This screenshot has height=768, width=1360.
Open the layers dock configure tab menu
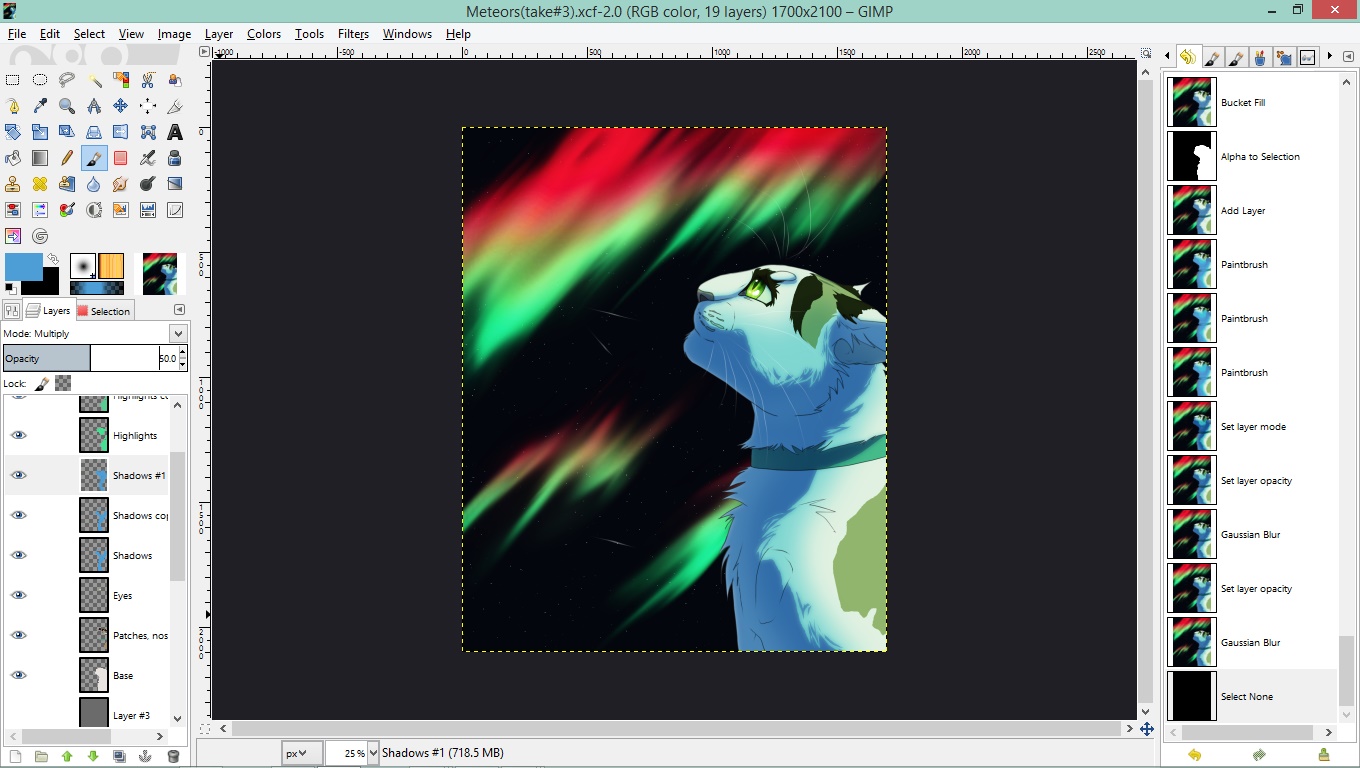pyautogui.click(x=180, y=310)
